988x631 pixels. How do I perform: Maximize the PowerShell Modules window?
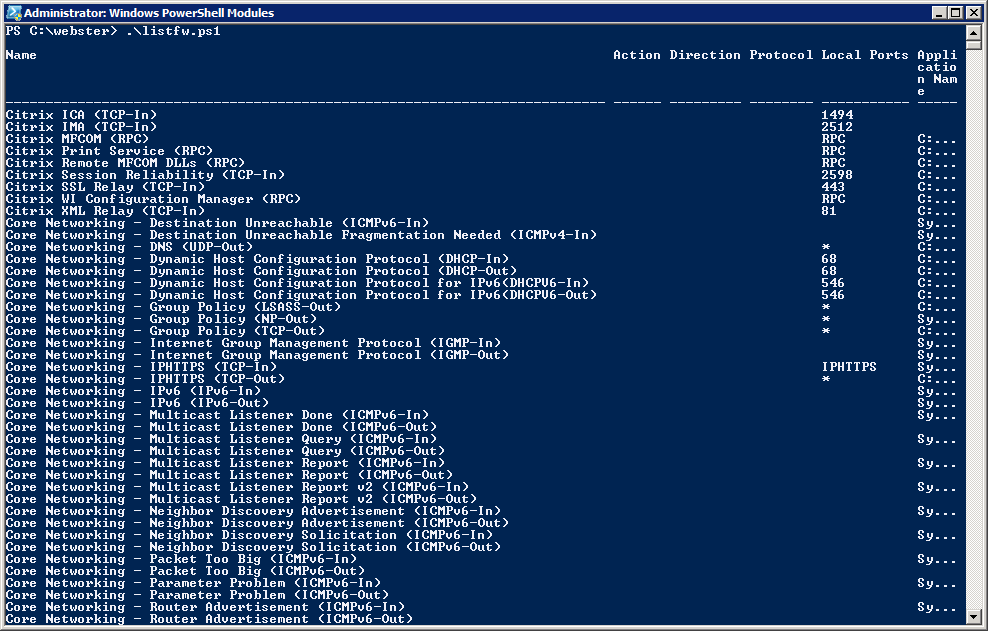click(x=955, y=13)
